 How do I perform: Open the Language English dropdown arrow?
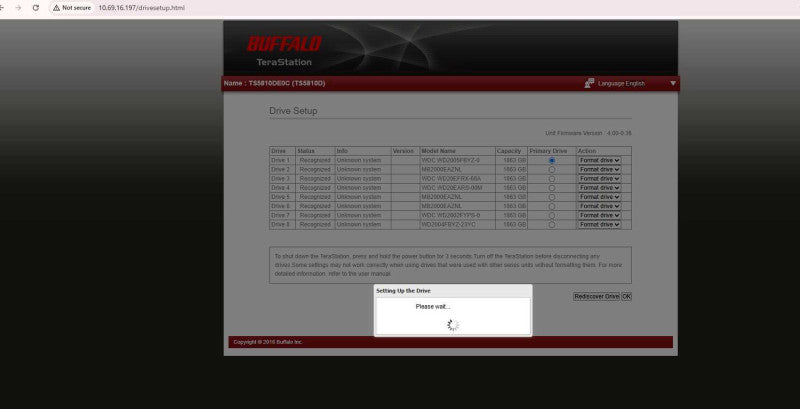pyautogui.click(x=673, y=83)
